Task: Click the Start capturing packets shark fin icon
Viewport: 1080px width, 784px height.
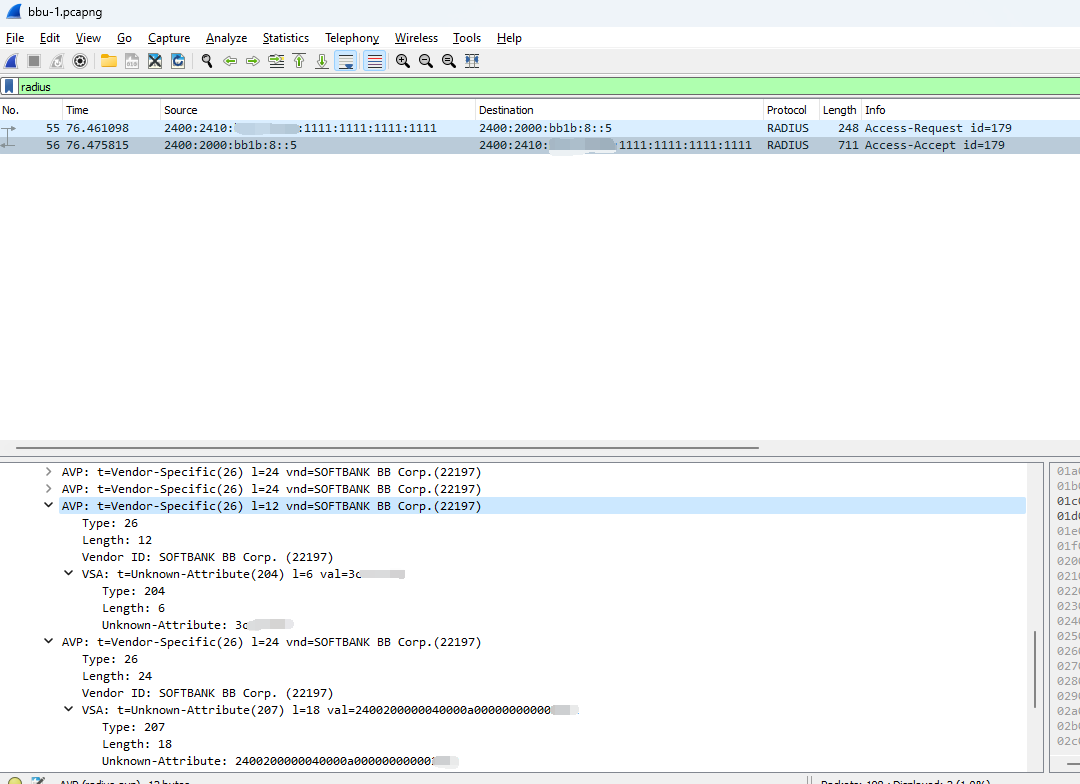Action: (x=12, y=61)
